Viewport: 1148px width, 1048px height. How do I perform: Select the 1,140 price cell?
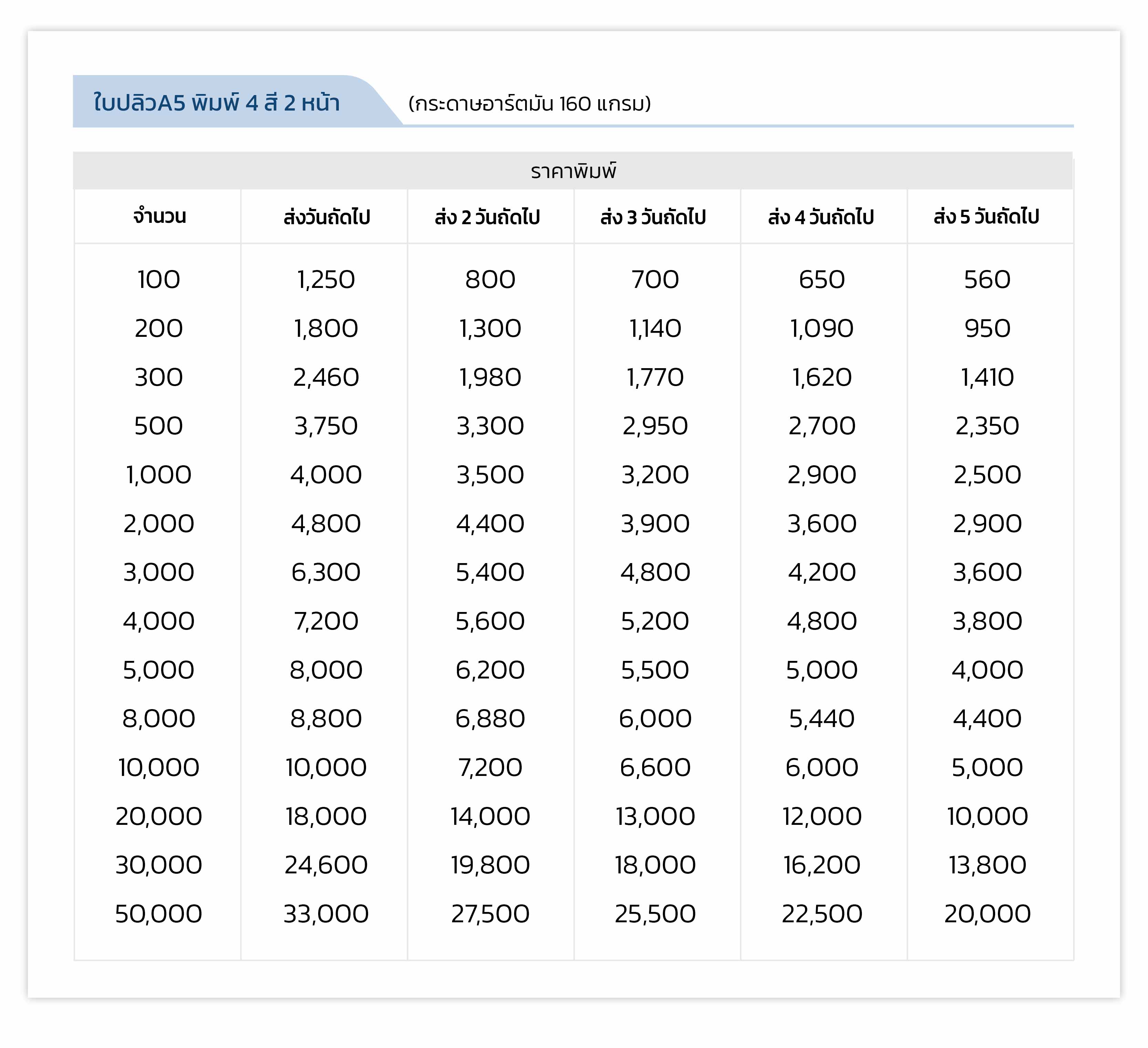[655, 329]
